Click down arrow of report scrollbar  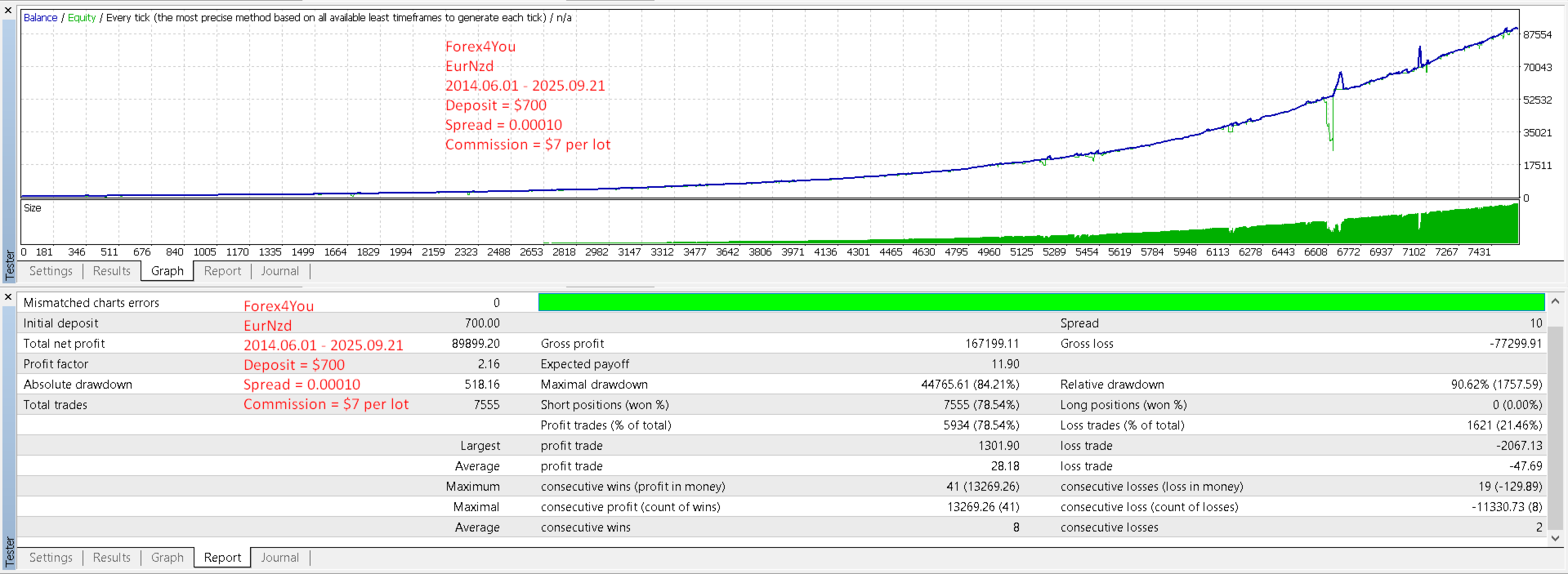(x=1555, y=538)
